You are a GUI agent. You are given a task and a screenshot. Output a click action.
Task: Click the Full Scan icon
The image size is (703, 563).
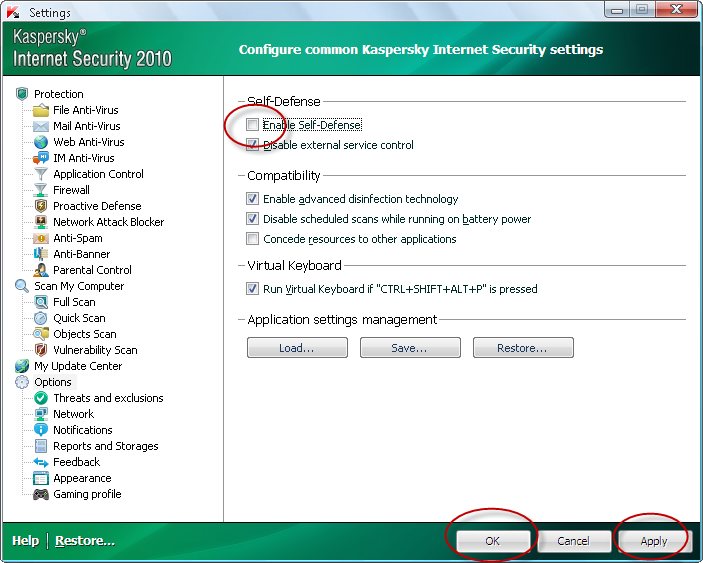pos(41,302)
